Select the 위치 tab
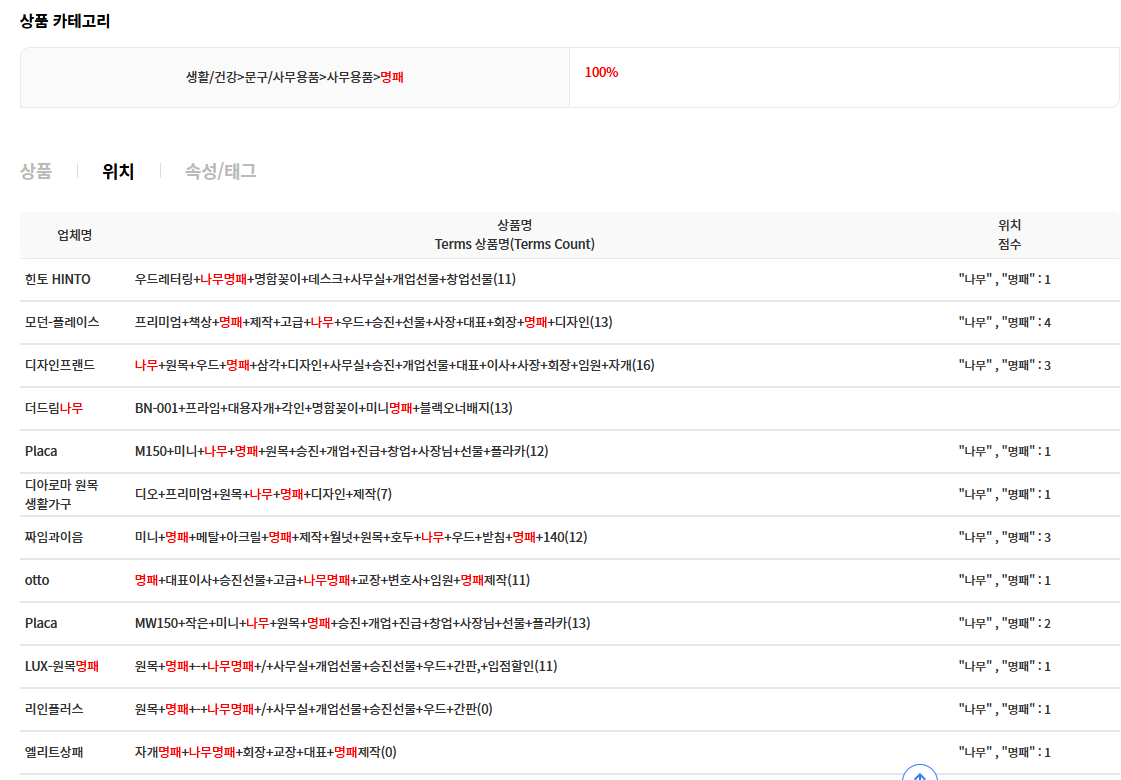Screen dimensions: 1121x780 (118, 172)
